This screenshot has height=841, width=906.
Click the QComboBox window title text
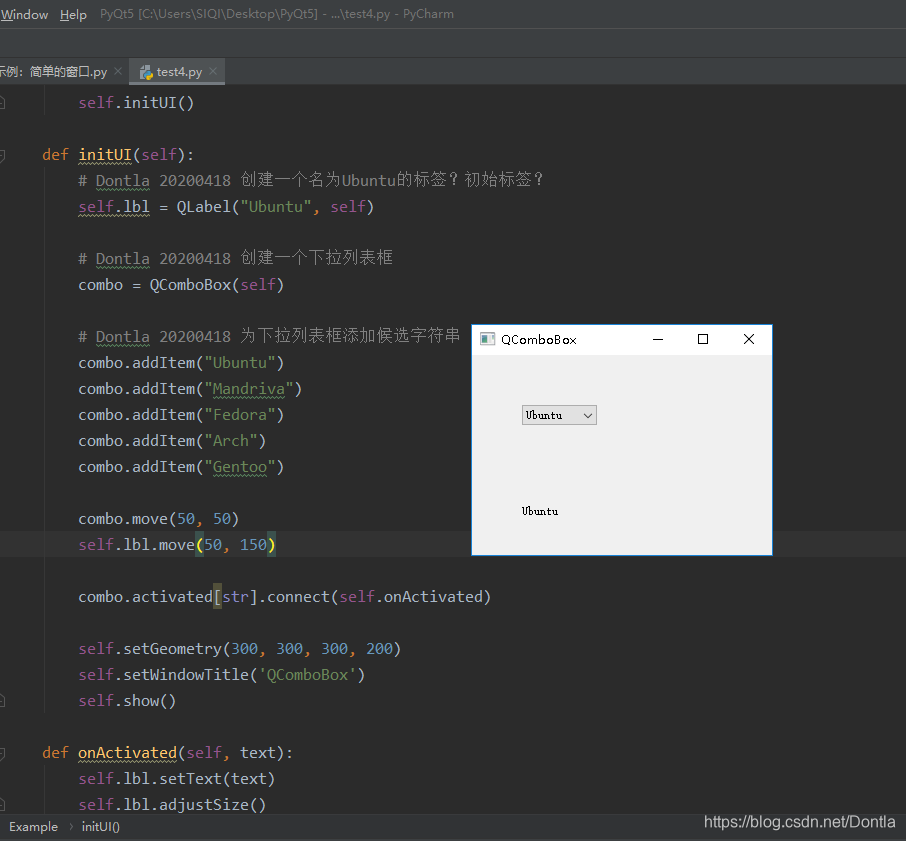(539, 340)
